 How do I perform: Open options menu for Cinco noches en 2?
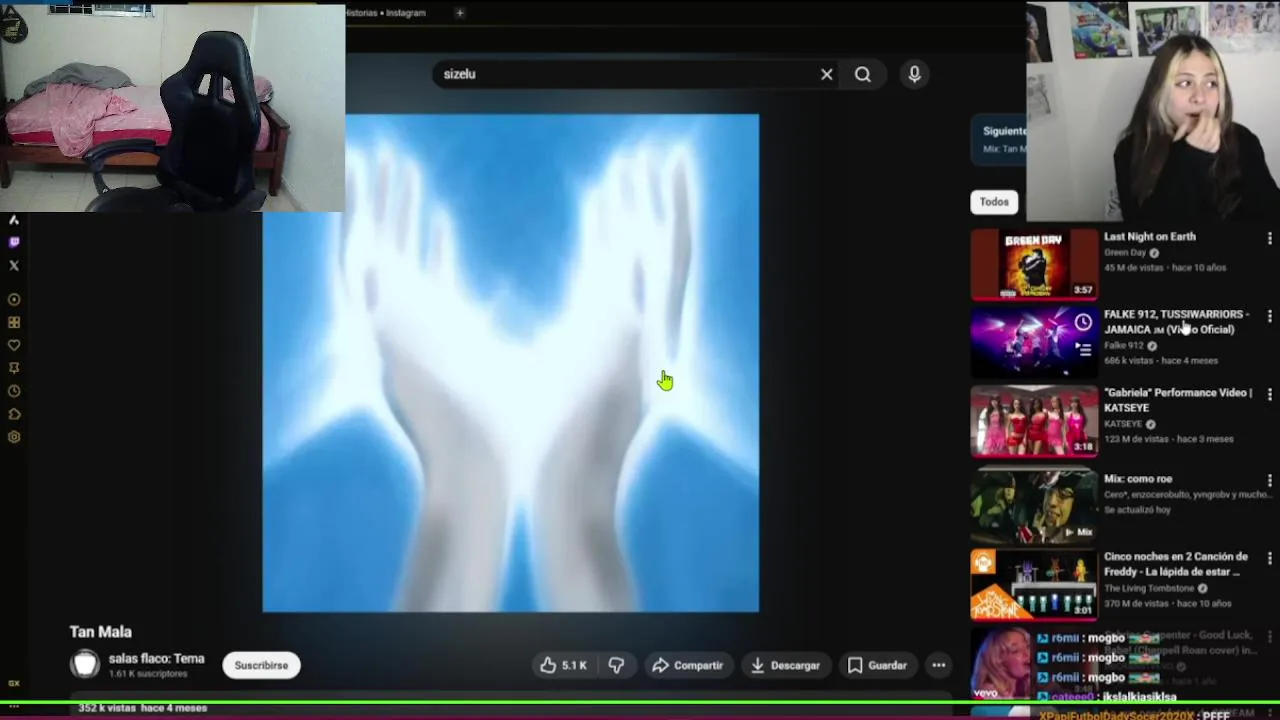tap(1269, 559)
